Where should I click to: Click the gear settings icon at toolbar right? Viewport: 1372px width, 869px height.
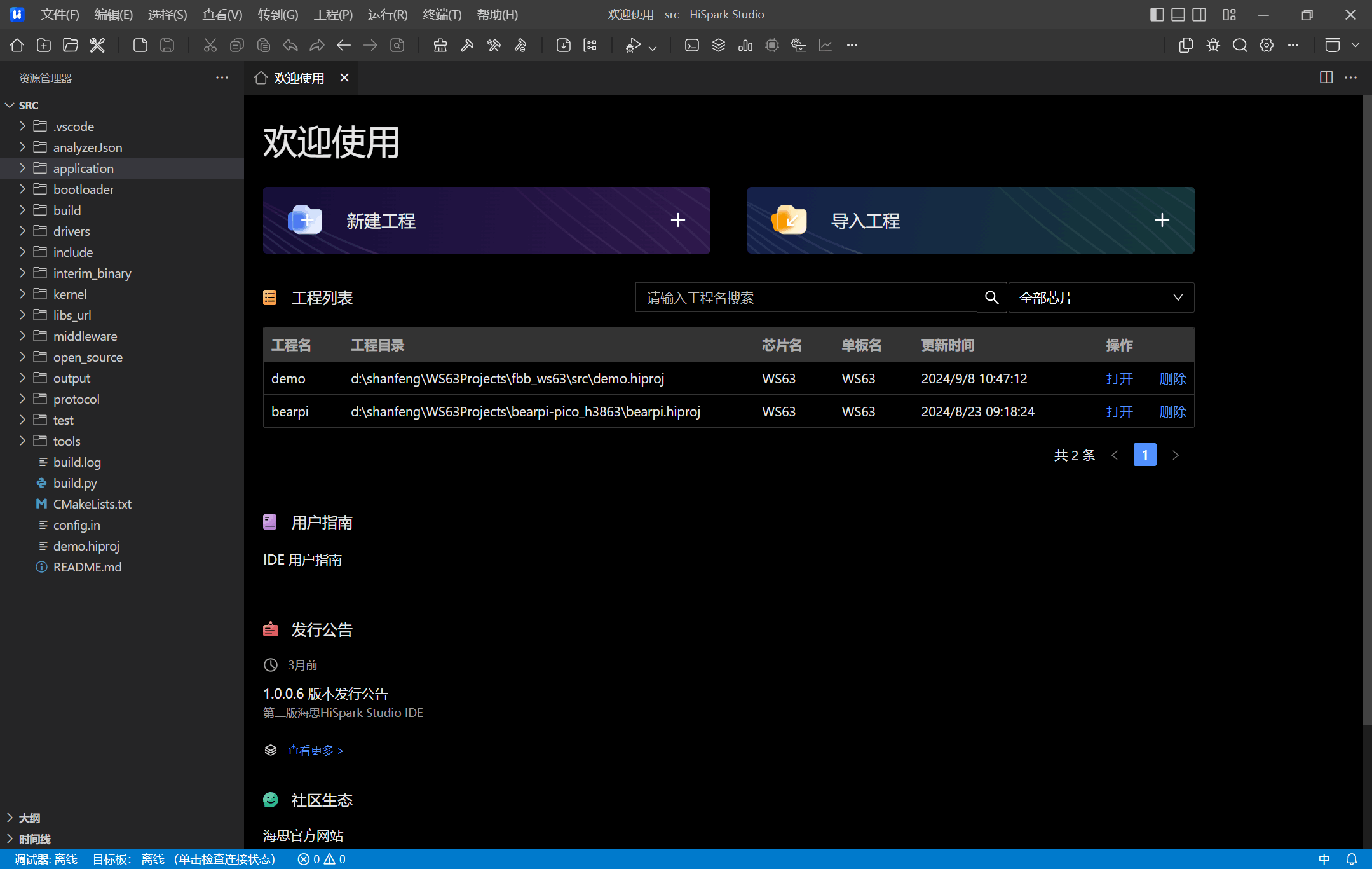click(1267, 45)
